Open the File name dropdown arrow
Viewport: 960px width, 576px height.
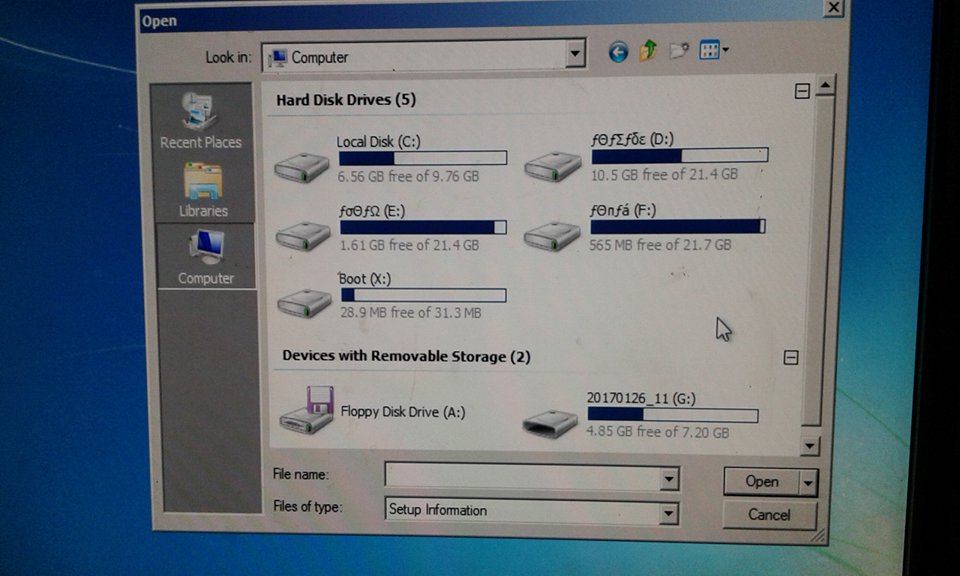670,479
